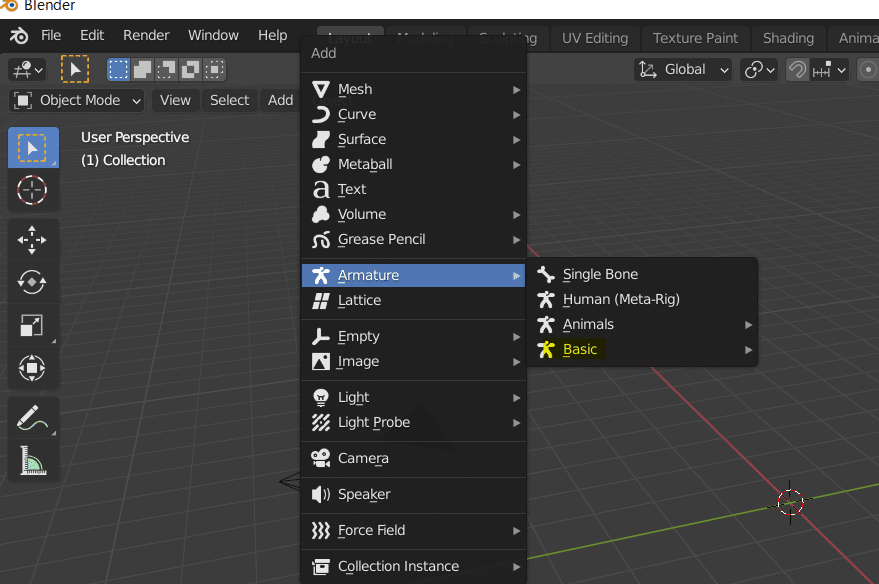Expand the Collection Instance submenu
Image resolution: width=879 pixels, height=584 pixels.
pyautogui.click(x=413, y=567)
